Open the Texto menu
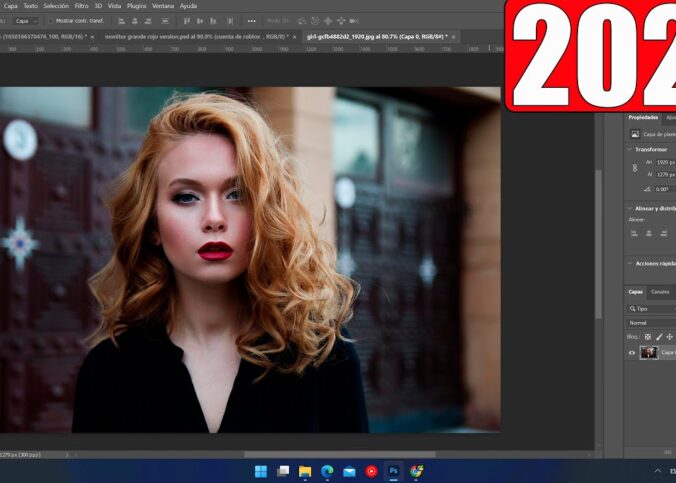Screen dimensions: 676x483 tap(30, 6)
